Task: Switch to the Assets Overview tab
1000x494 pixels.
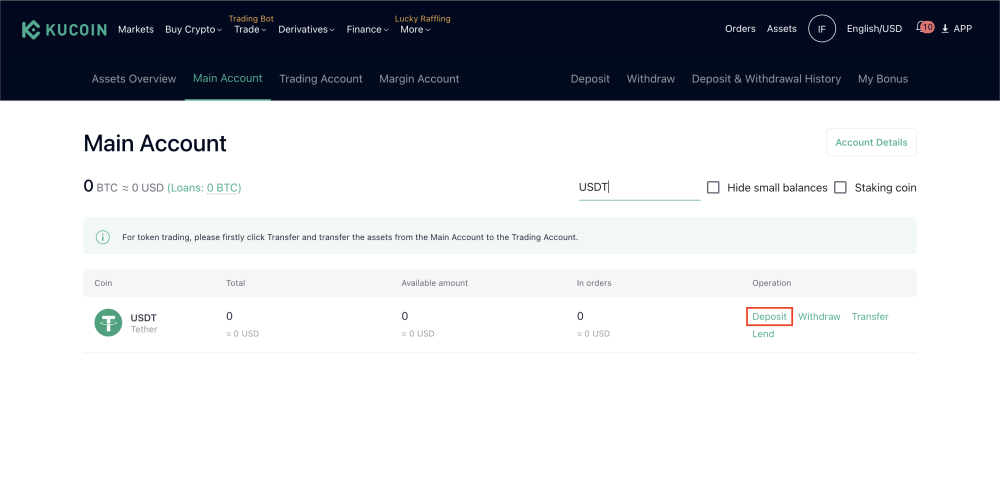Action: click(x=134, y=79)
